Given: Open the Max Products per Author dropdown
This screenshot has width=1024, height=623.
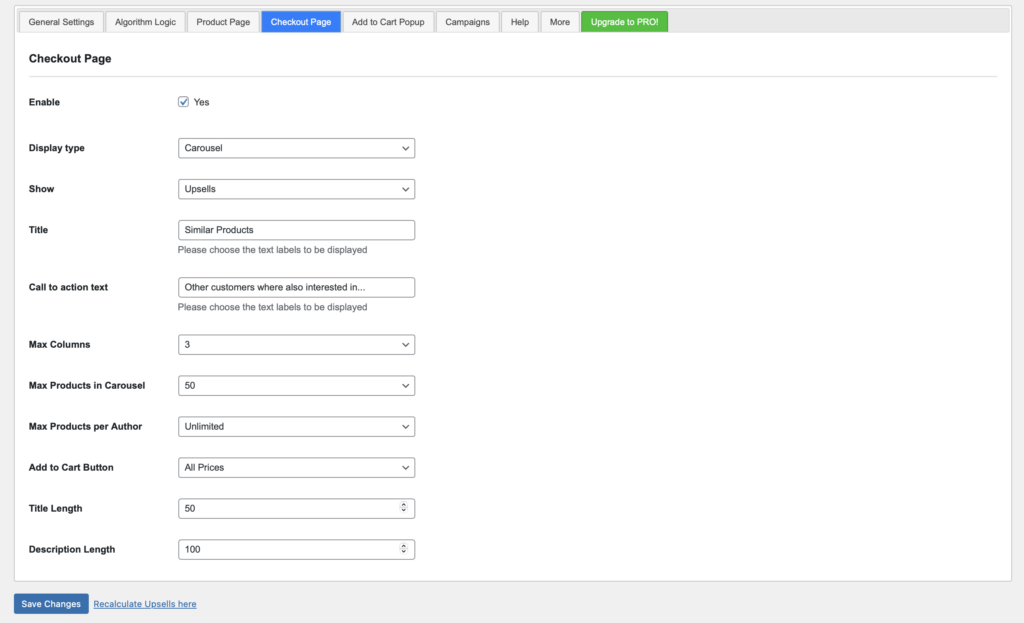Looking at the screenshot, I should (x=296, y=426).
